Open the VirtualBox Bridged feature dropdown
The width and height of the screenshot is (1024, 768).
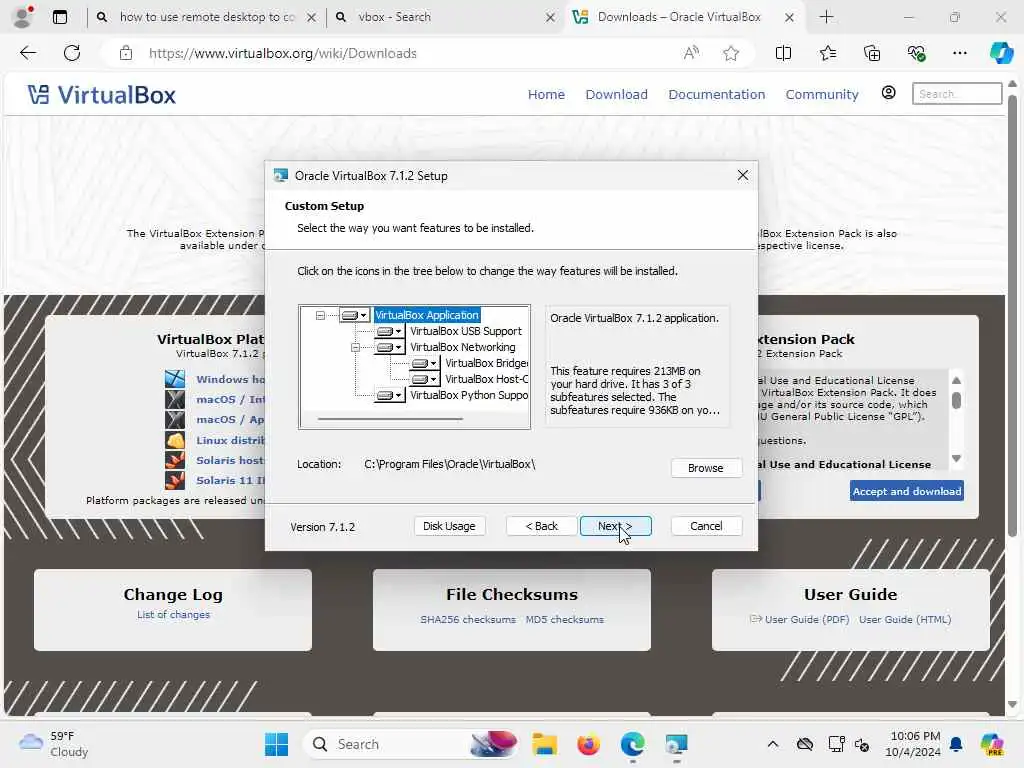[x=425, y=363]
